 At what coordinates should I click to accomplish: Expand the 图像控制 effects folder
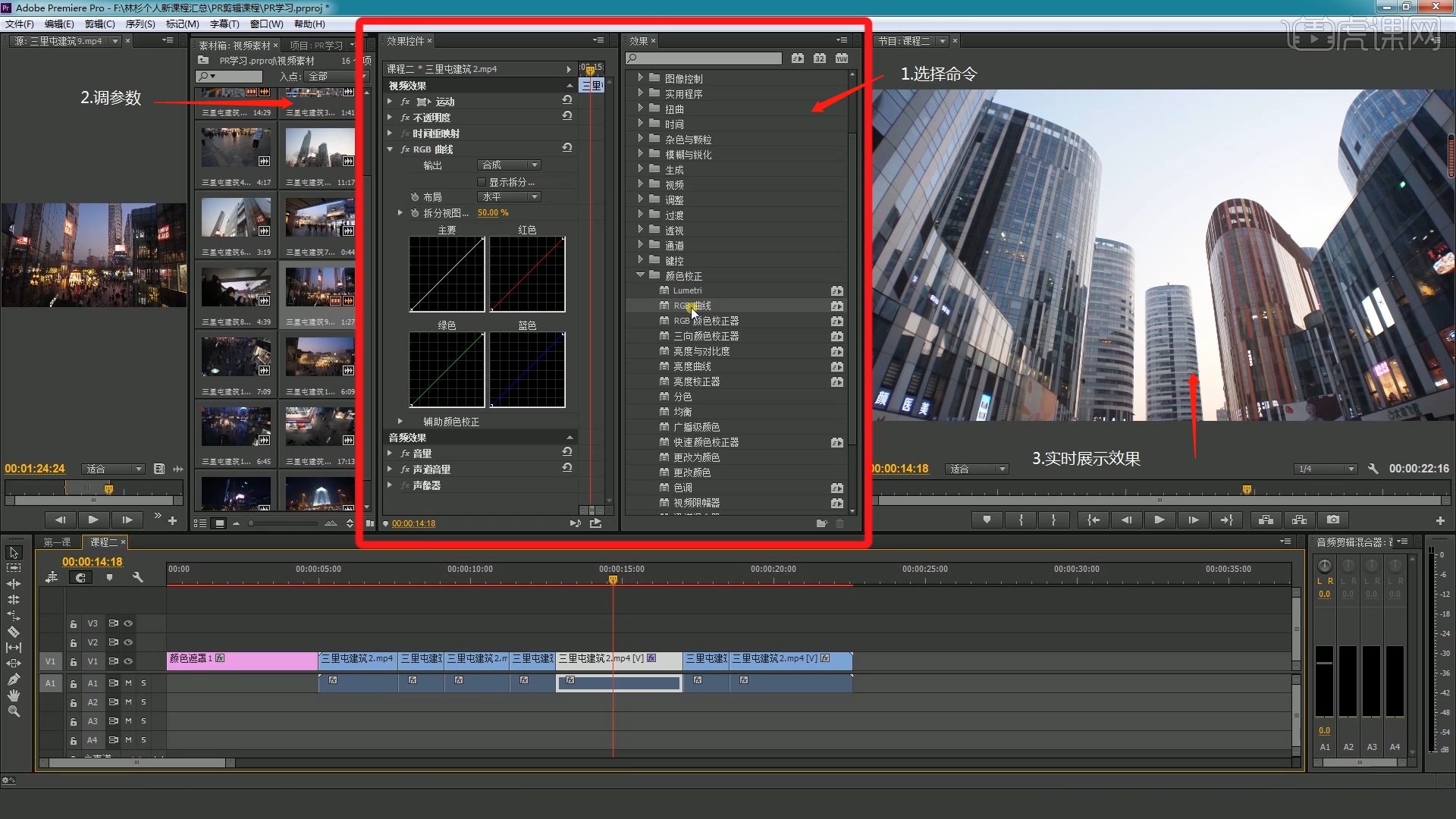pos(640,77)
